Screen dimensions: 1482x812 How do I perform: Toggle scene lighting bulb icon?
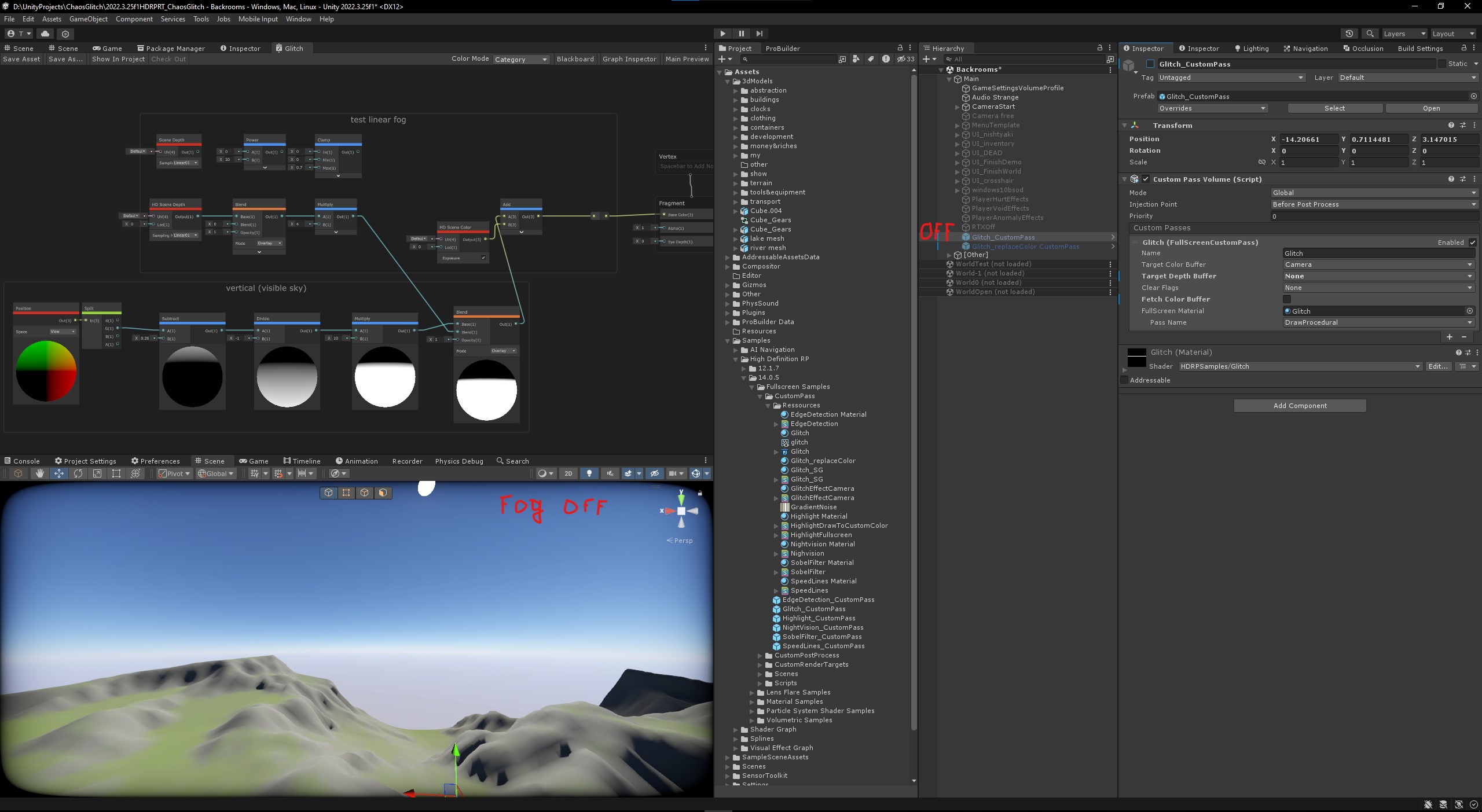tap(589, 473)
